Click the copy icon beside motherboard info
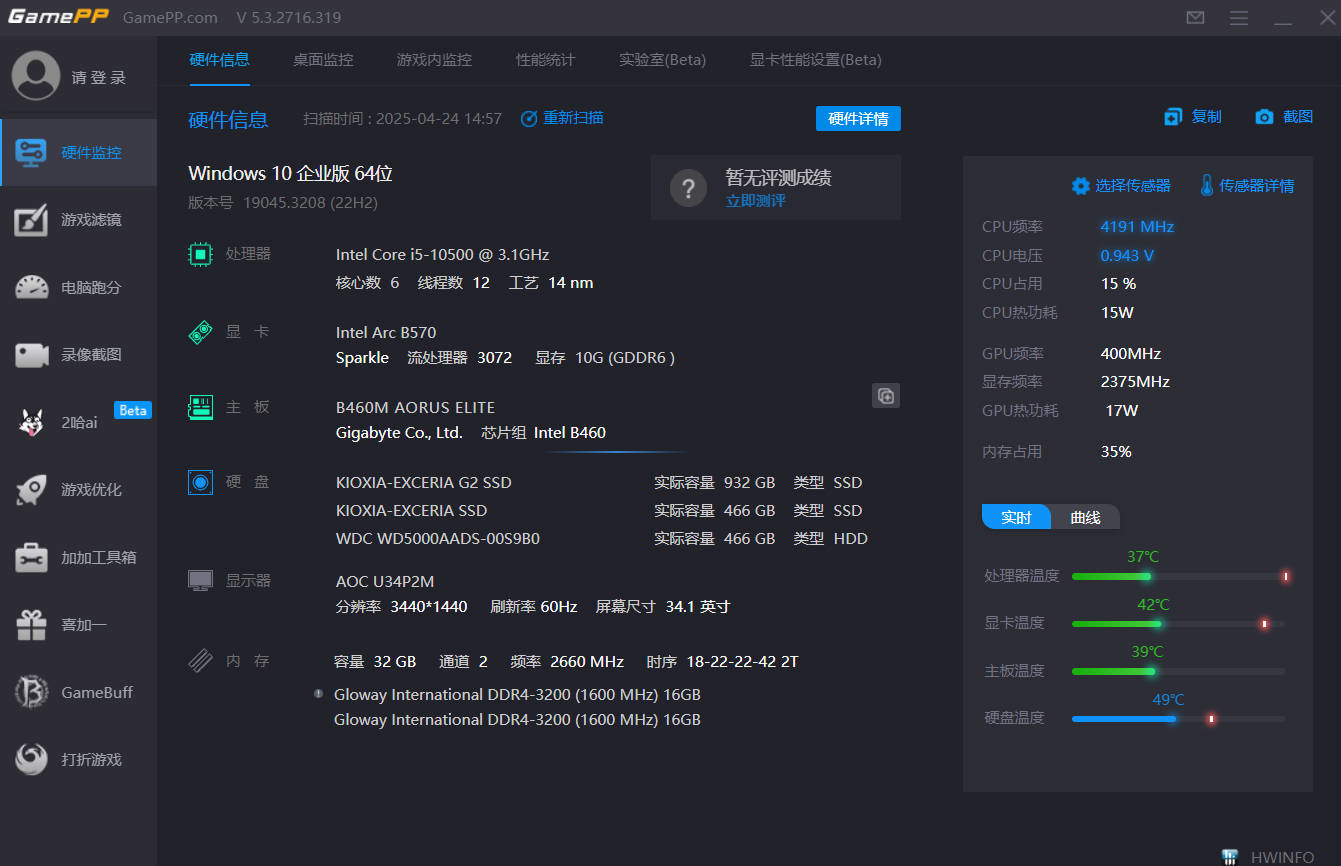1341x866 pixels. (x=886, y=395)
